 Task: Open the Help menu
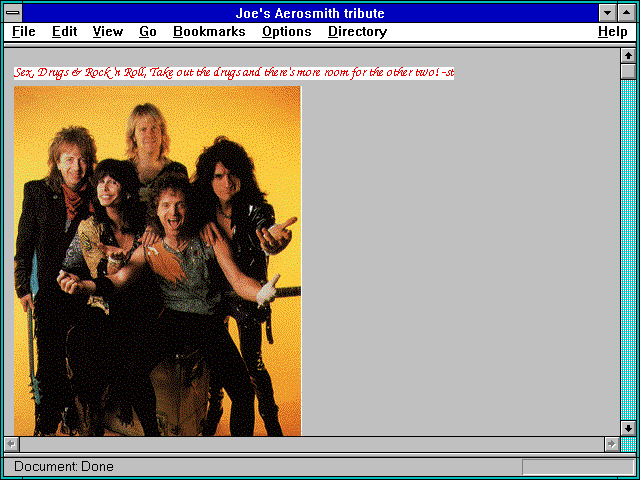(x=613, y=32)
